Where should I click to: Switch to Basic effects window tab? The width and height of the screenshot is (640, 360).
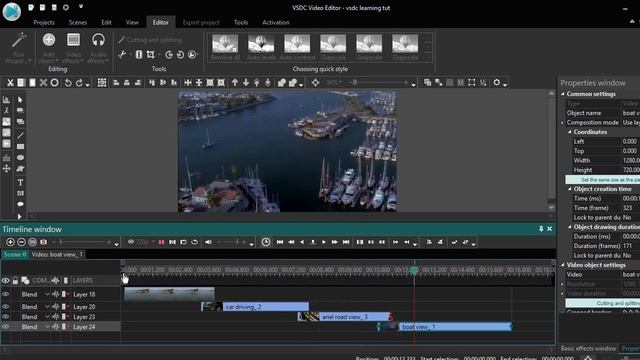point(588,348)
